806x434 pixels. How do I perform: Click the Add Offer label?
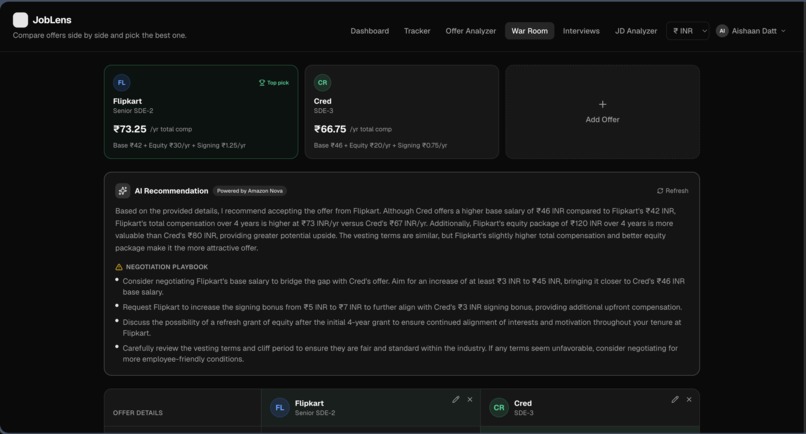click(x=602, y=119)
